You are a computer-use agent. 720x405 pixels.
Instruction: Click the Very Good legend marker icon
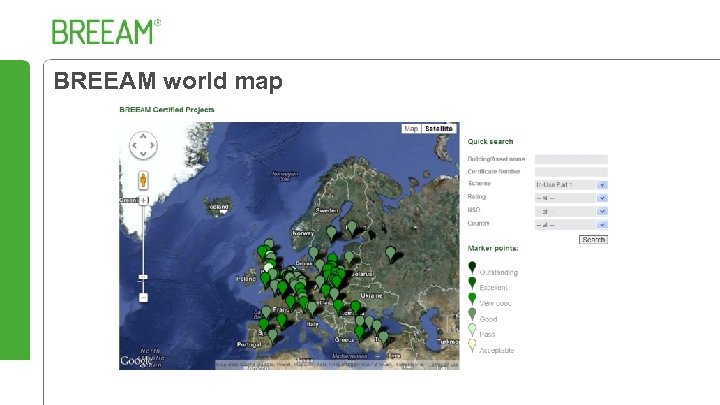pyautogui.click(x=472, y=299)
